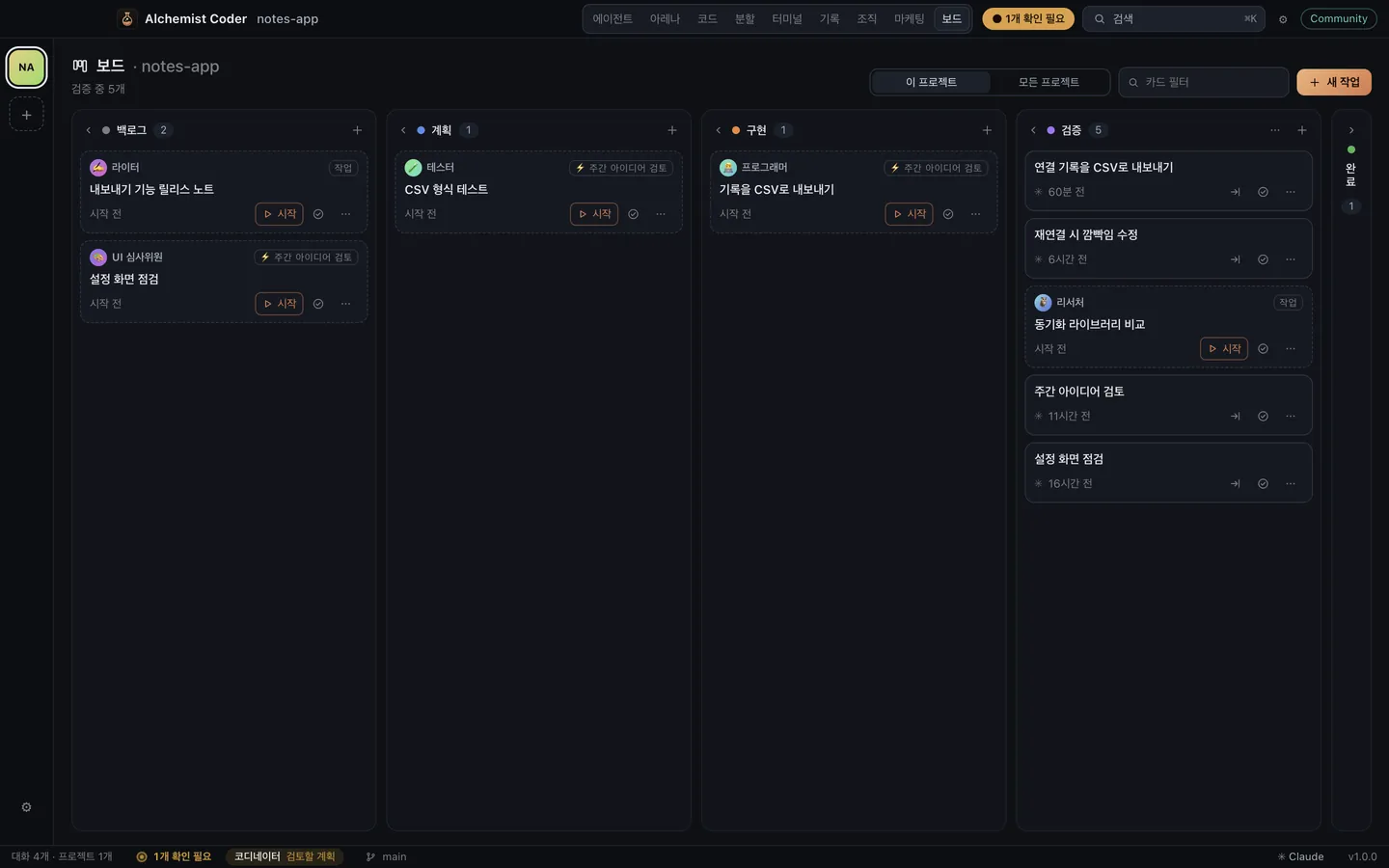This screenshot has height=868, width=1389.
Task: Add a card to the 계획 column
Action: point(672,130)
